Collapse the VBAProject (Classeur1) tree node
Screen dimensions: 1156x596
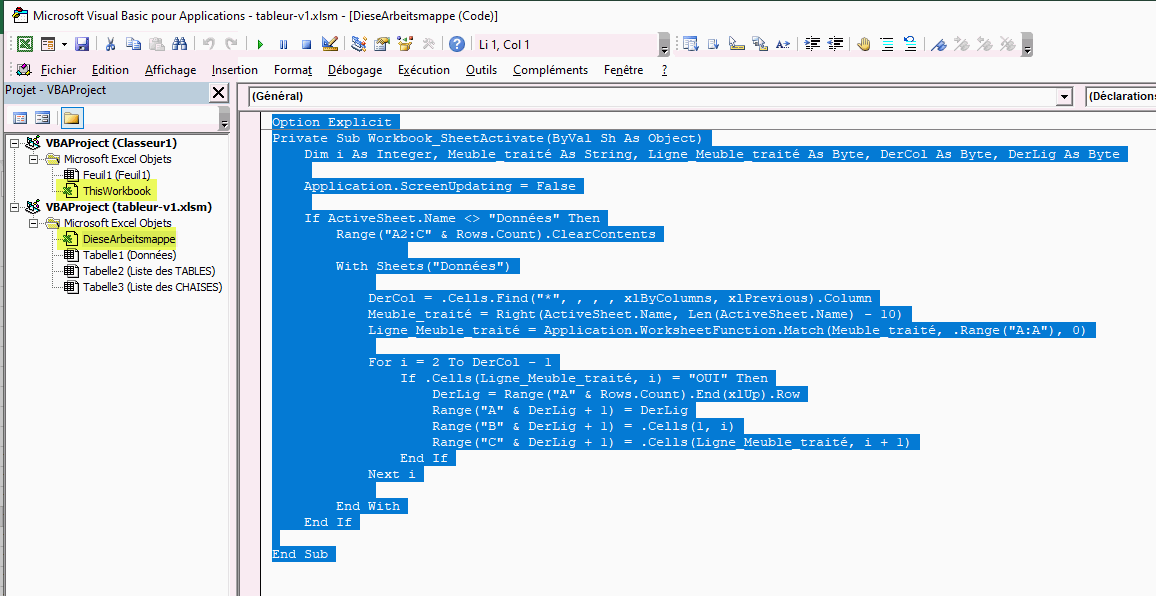click(x=14, y=143)
